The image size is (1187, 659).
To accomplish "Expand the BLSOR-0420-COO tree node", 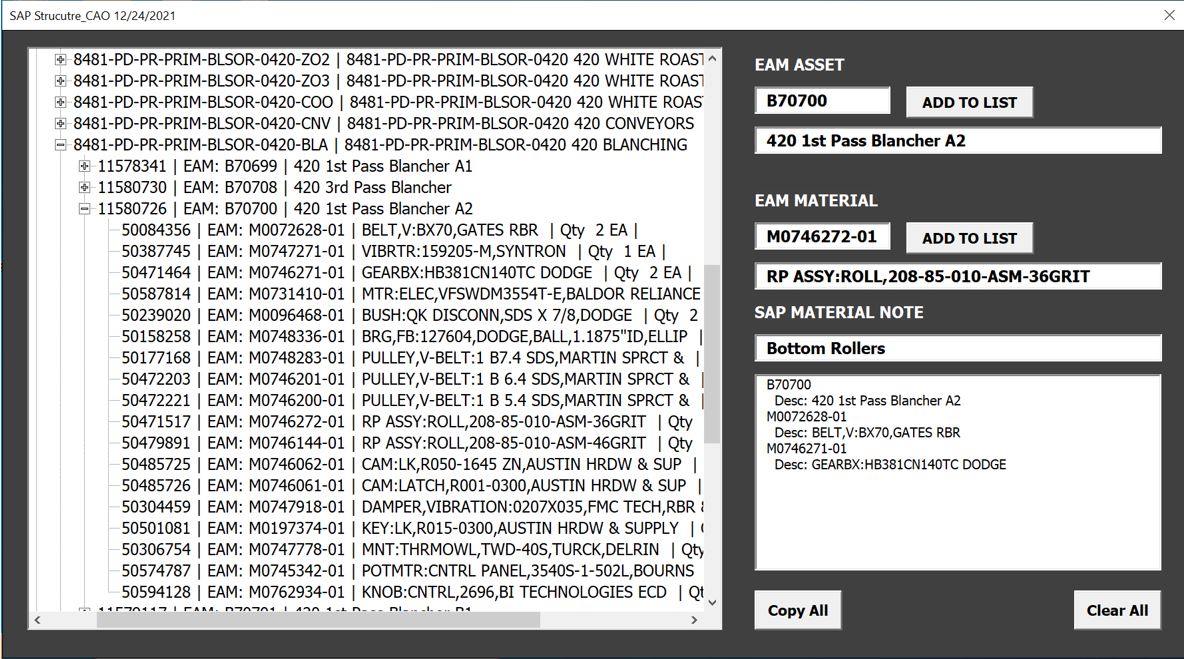I will pos(61,102).
